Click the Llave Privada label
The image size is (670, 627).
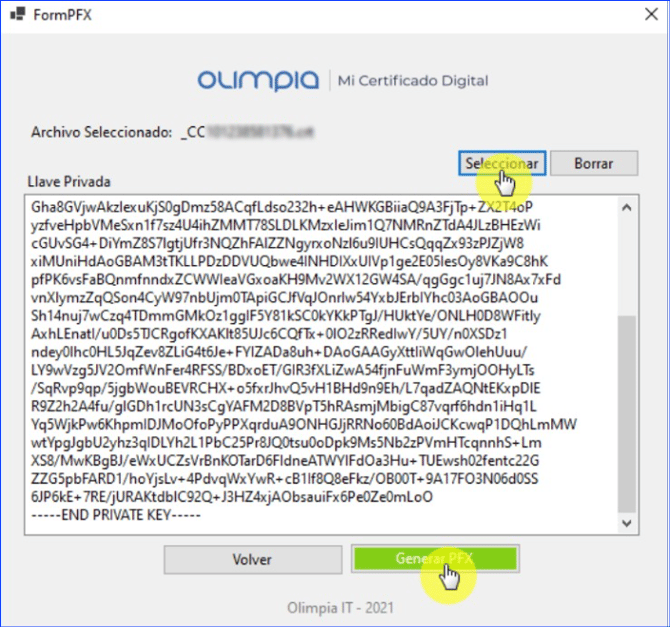69,182
